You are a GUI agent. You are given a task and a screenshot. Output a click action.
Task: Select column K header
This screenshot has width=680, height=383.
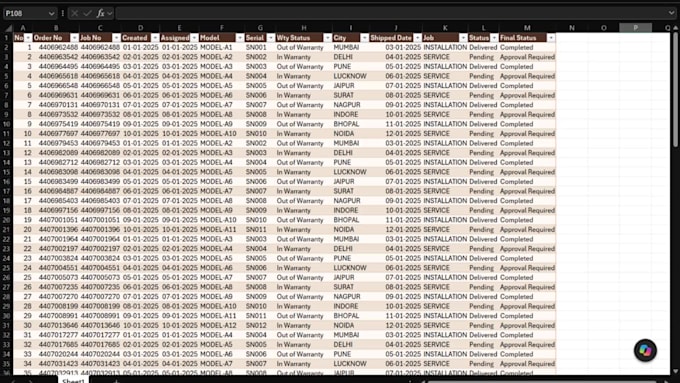pos(445,28)
